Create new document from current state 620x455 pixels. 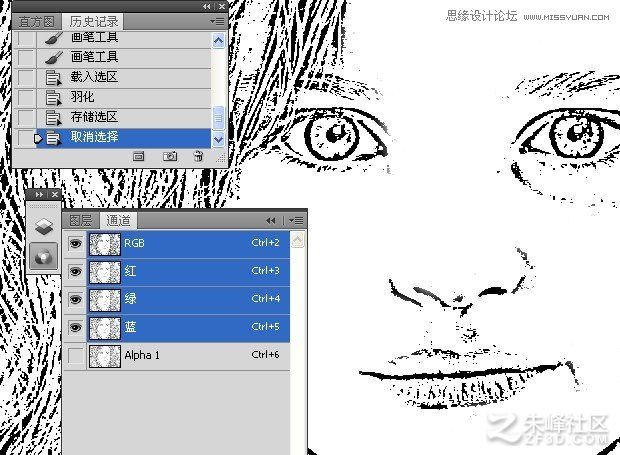point(138,157)
